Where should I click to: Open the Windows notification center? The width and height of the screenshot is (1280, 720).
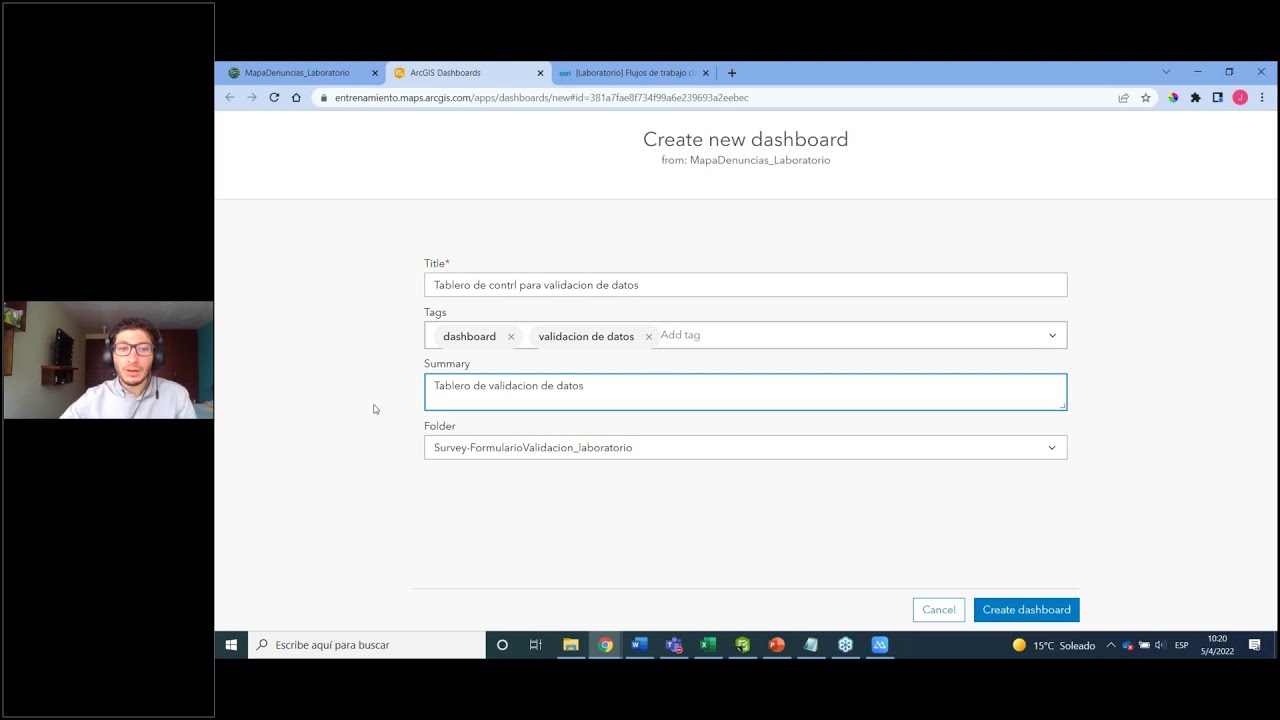[x=1255, y=645]
